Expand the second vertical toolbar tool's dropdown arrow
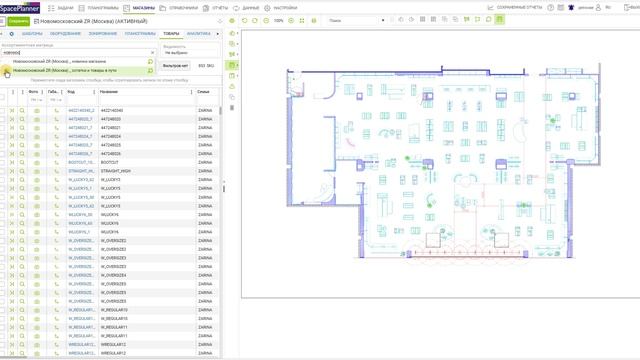This screenshot has width=640, height=360. pos(238,44)
